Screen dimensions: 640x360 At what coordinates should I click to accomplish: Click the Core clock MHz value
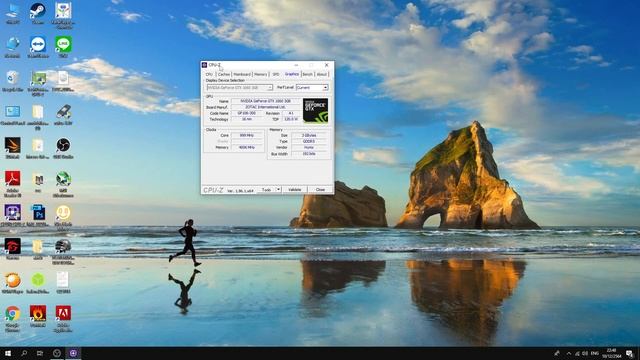click(x=247, y=135)
